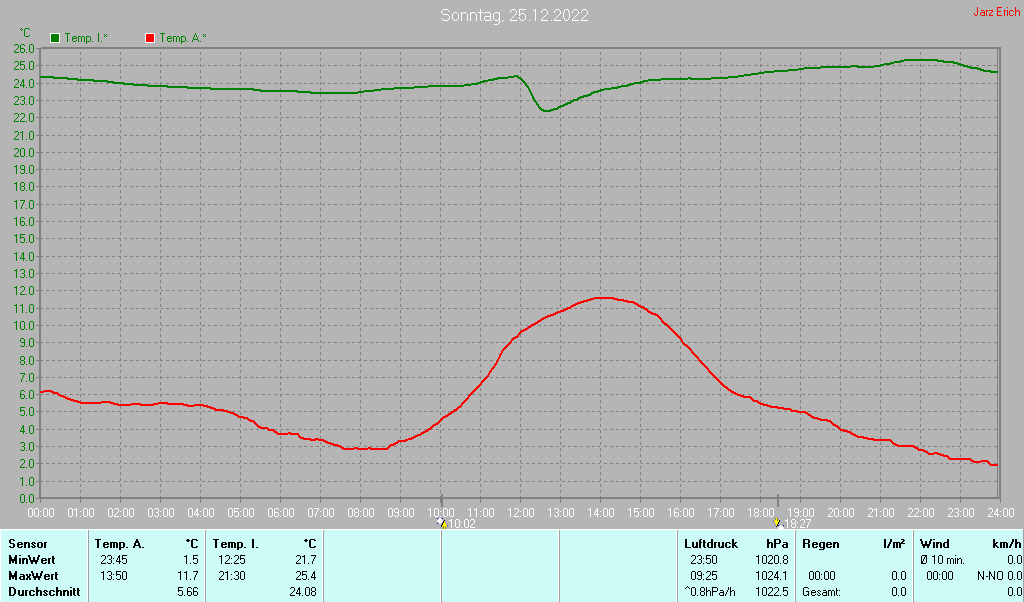Click the 24:00 tick label on time axis

click(1000, 512)
